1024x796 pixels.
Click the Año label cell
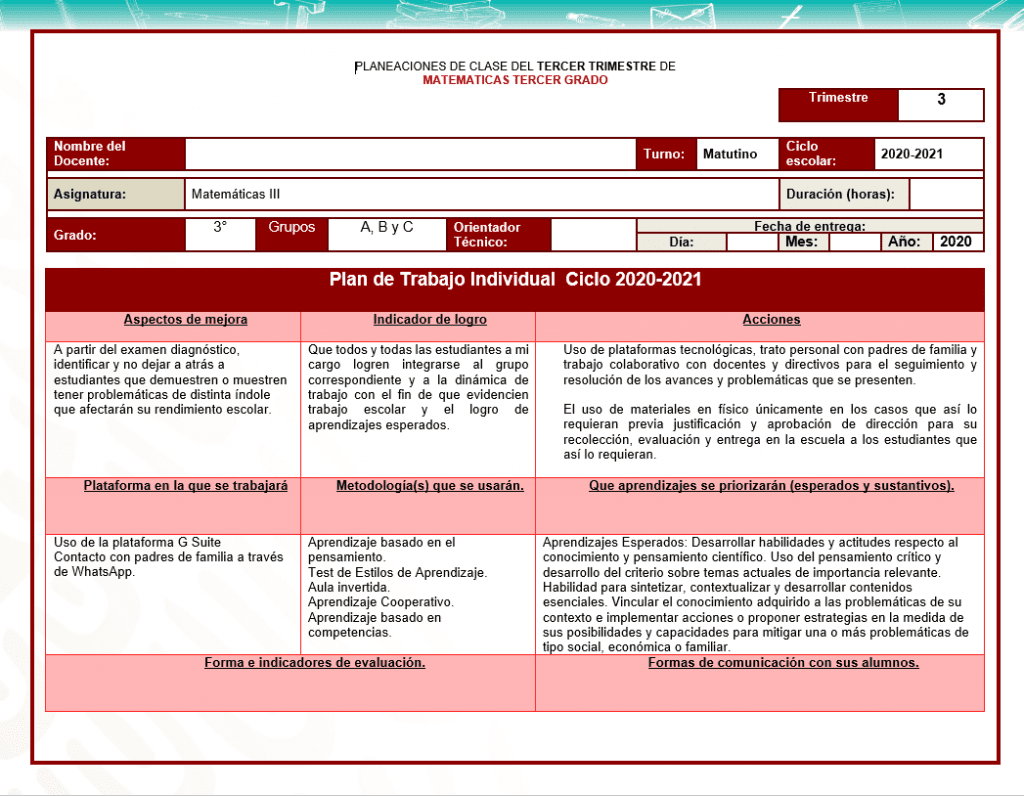coord(906,242)
